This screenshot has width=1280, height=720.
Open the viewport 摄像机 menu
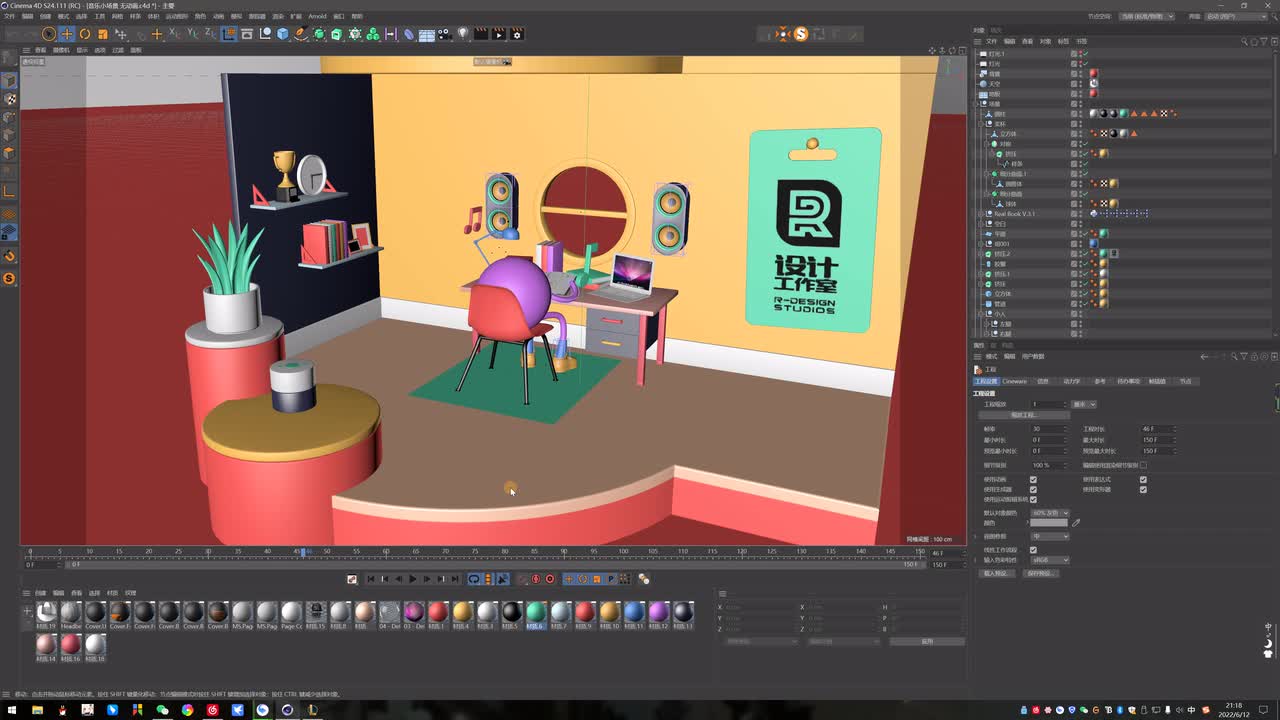(x=61, y=50)
